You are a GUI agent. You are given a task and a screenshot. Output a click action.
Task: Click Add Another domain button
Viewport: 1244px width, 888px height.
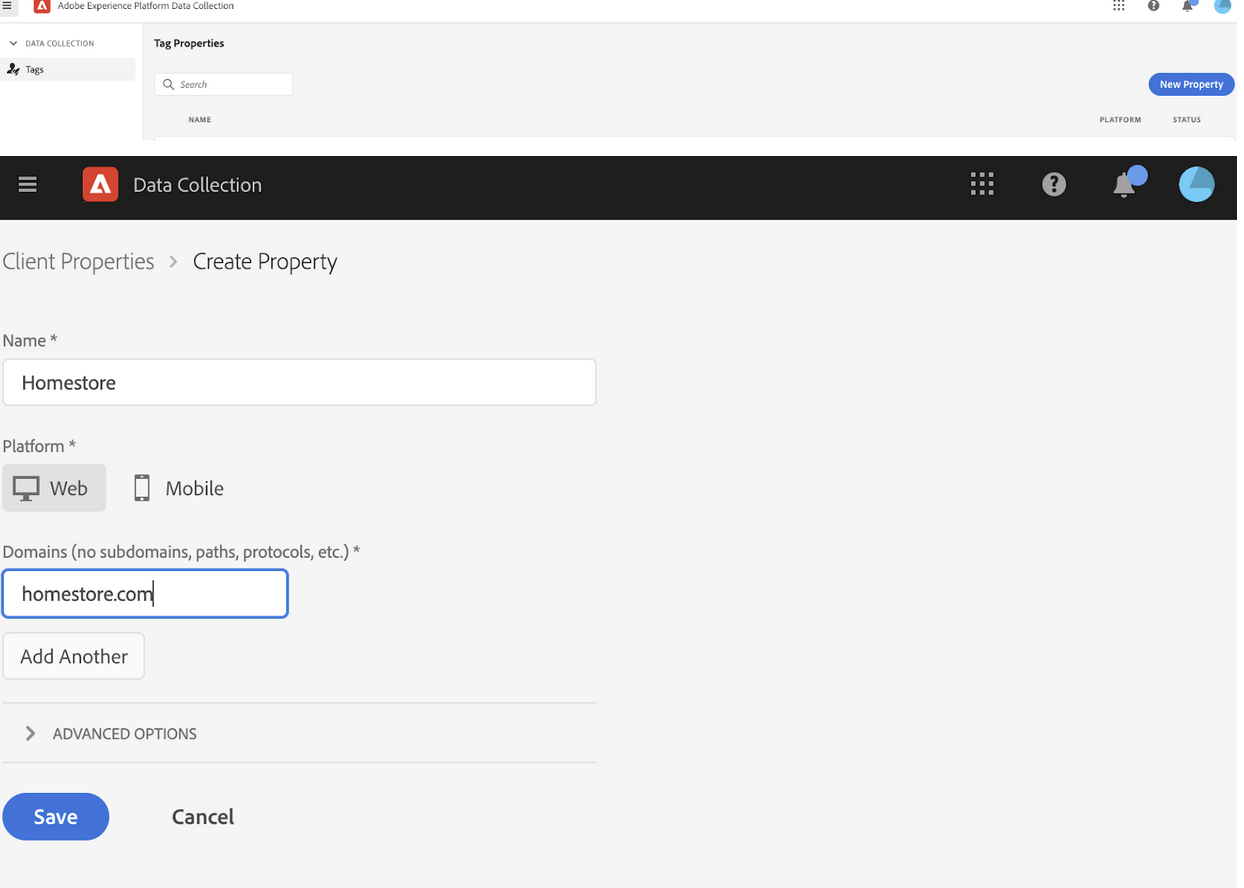pyautogui.click(x=74, y=656)
